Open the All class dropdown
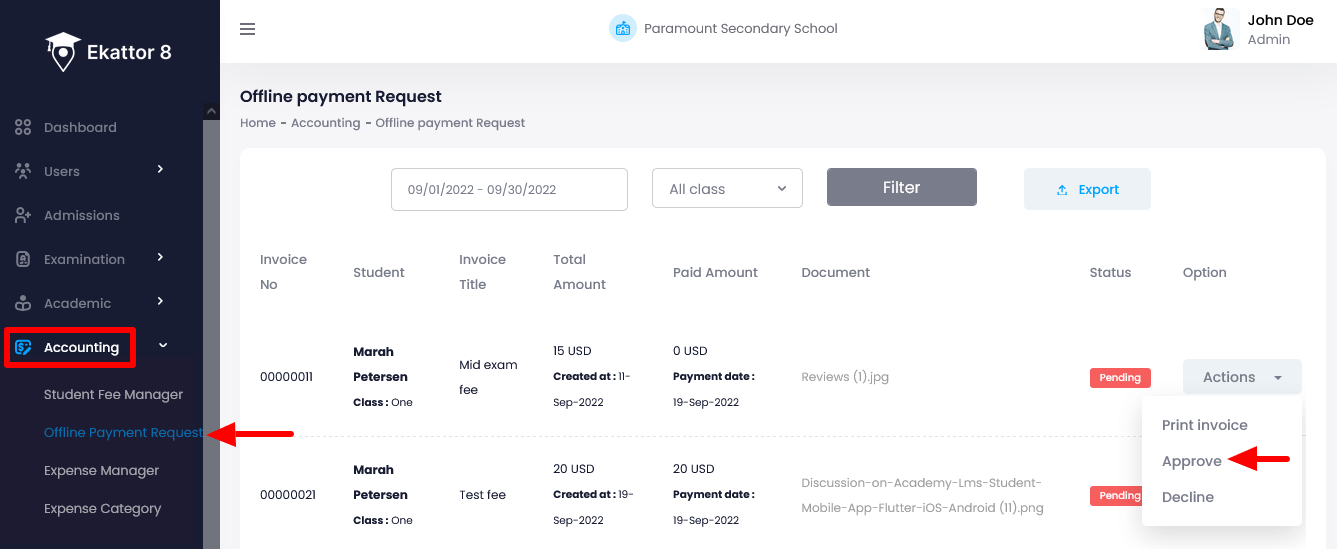The width and height of the screenshot is (1337, 549). pos(727,189)
